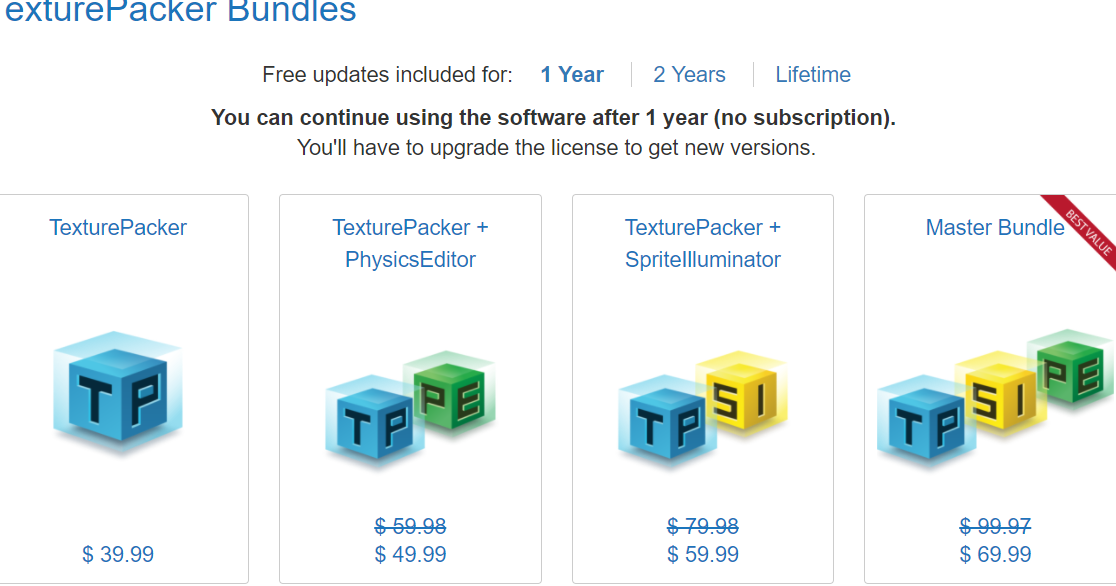Select the 1 Year updates option
Image resolution: width=1116 pixels, height=586 pixels.
pos(571,74)
